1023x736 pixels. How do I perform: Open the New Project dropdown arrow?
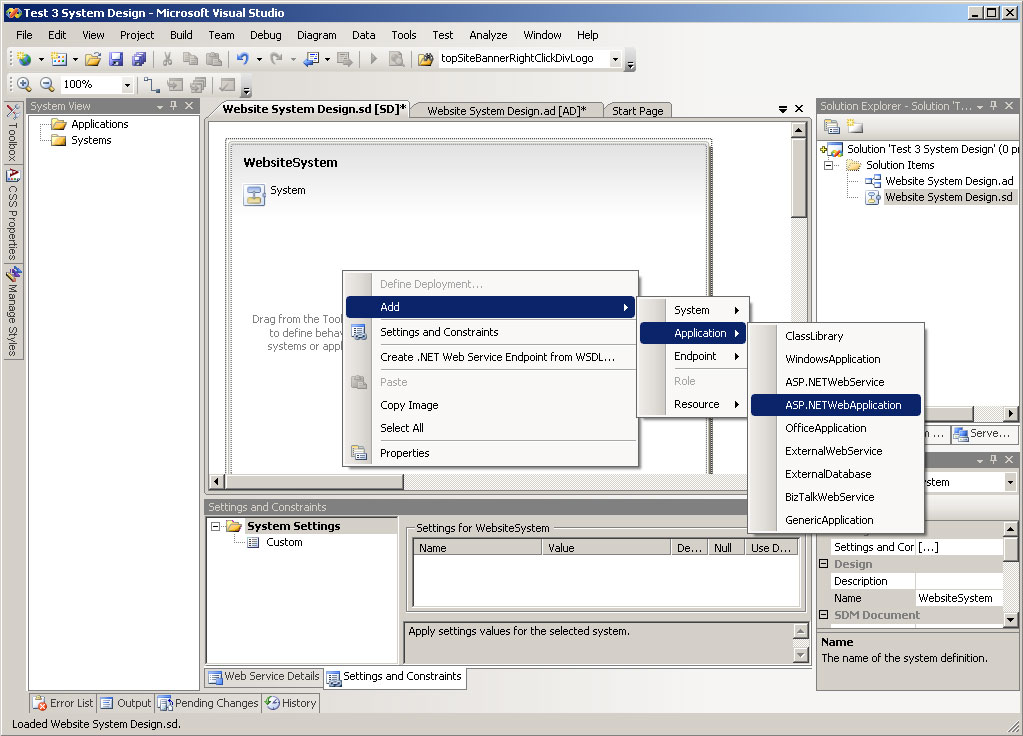click(40, 59)
